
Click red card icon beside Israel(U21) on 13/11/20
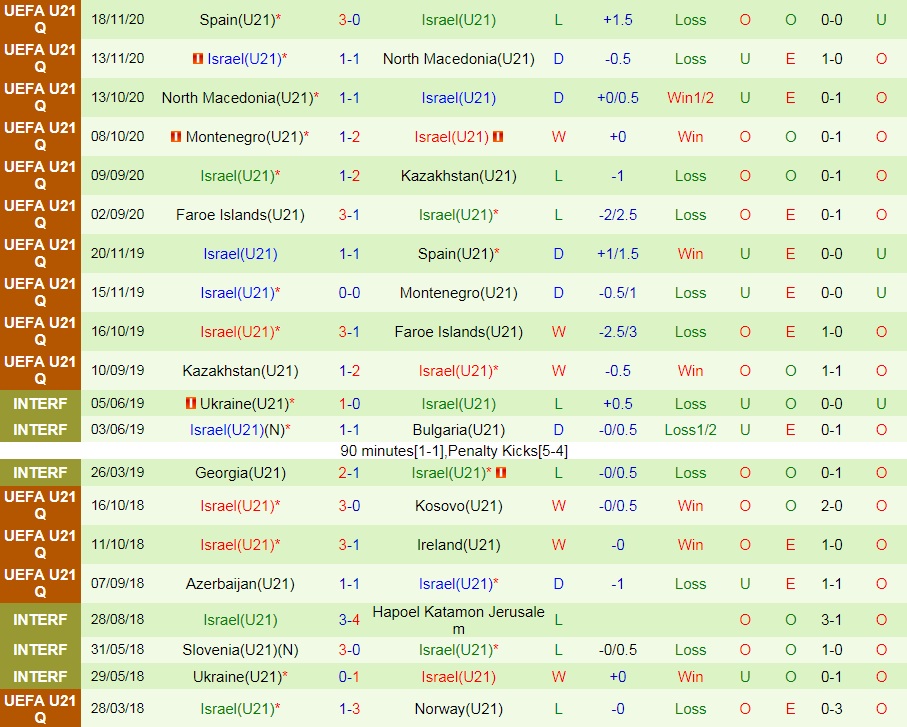click(x=197, y=58)
